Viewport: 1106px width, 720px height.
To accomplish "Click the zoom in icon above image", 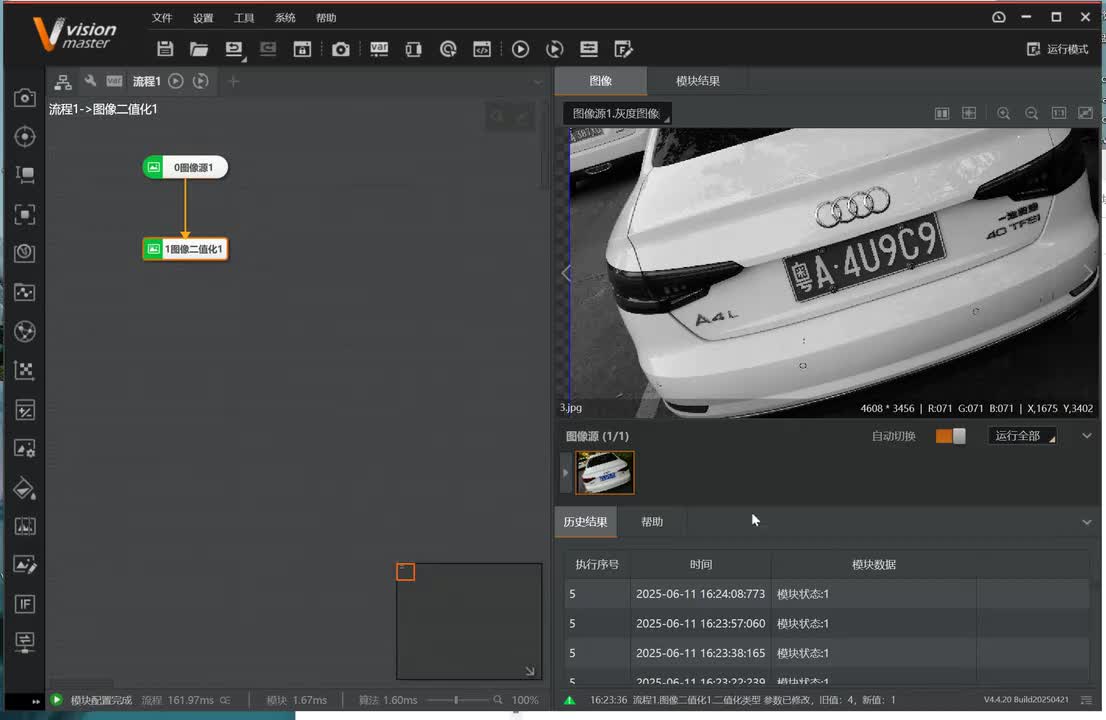I will pos(1003,114).
